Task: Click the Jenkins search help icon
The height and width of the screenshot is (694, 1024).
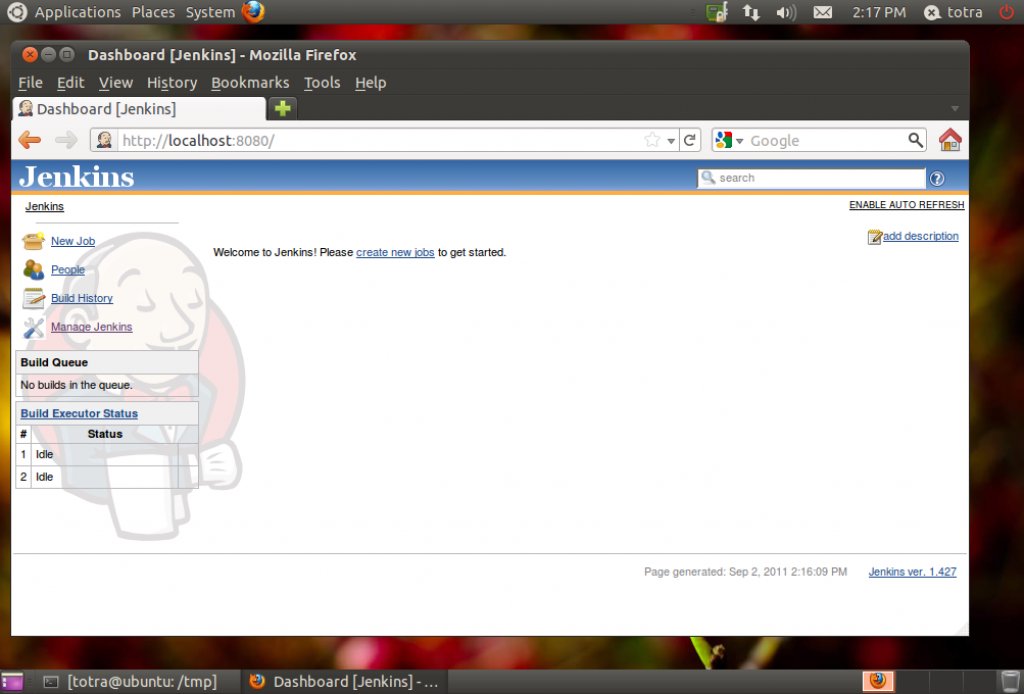Action: tap(937, 178)
